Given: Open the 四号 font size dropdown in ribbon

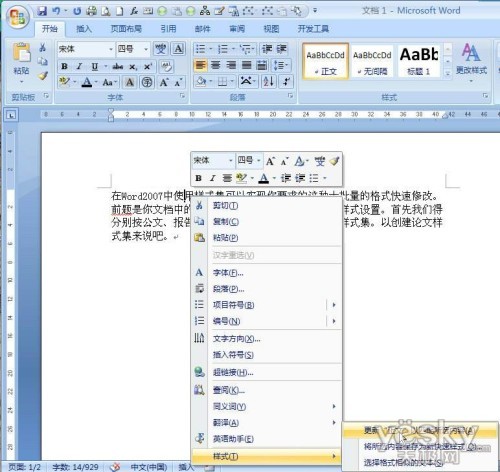Looking at the screenshot, I should 133,49.
